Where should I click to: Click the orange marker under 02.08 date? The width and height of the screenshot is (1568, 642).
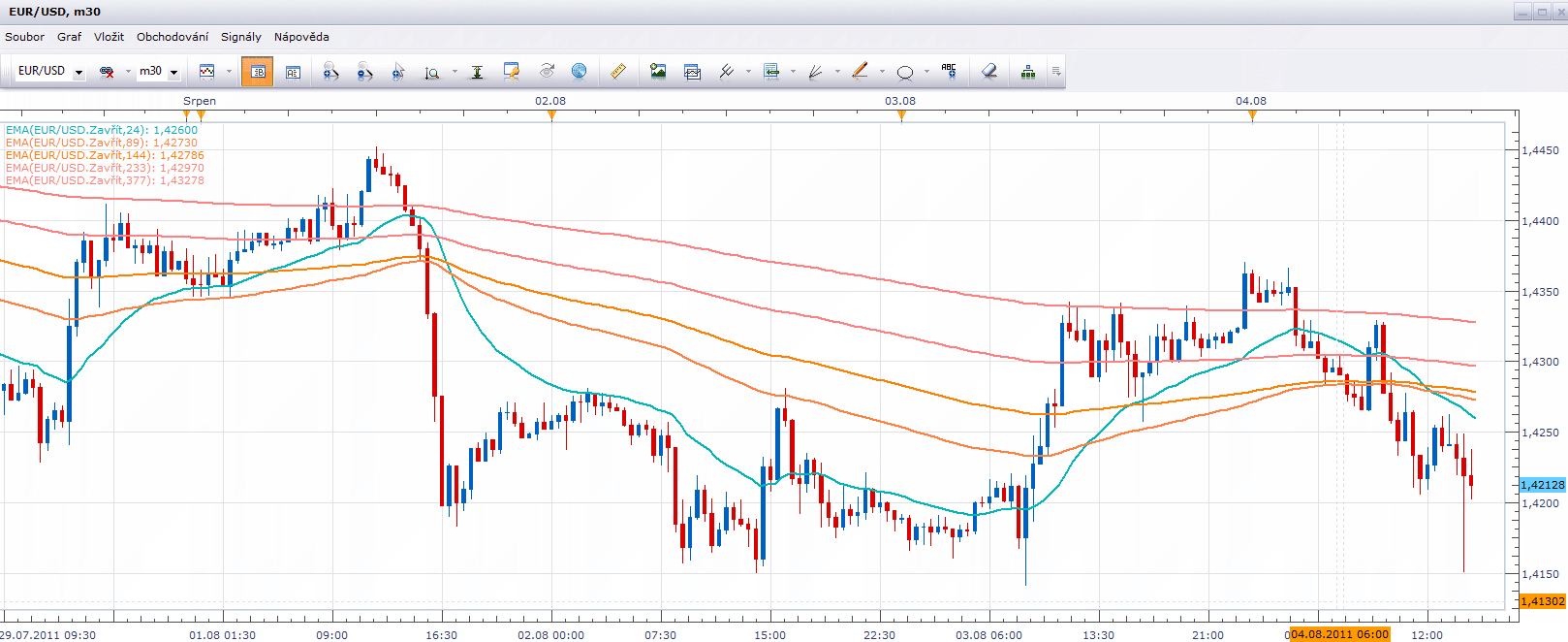pyautogui.click(x=551, y=115)
